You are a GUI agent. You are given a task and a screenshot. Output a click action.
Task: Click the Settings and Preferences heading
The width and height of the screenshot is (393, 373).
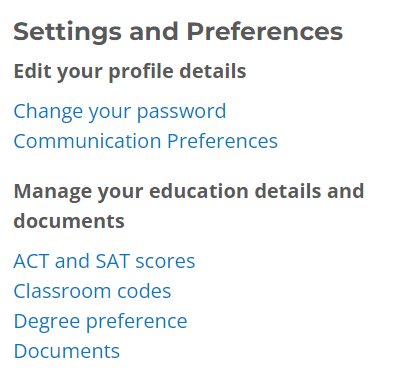pyautogui.click(x=178, y=33)
